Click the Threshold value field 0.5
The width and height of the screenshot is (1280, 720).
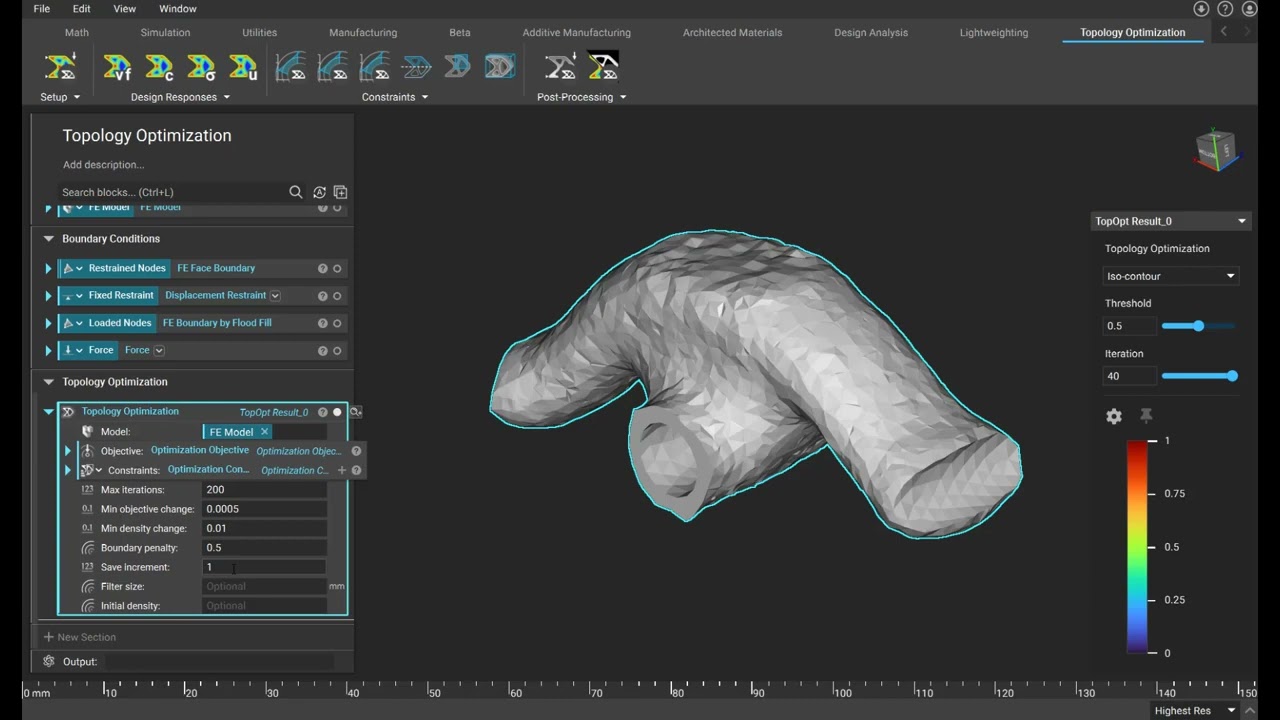click(x=1129, y=326)
